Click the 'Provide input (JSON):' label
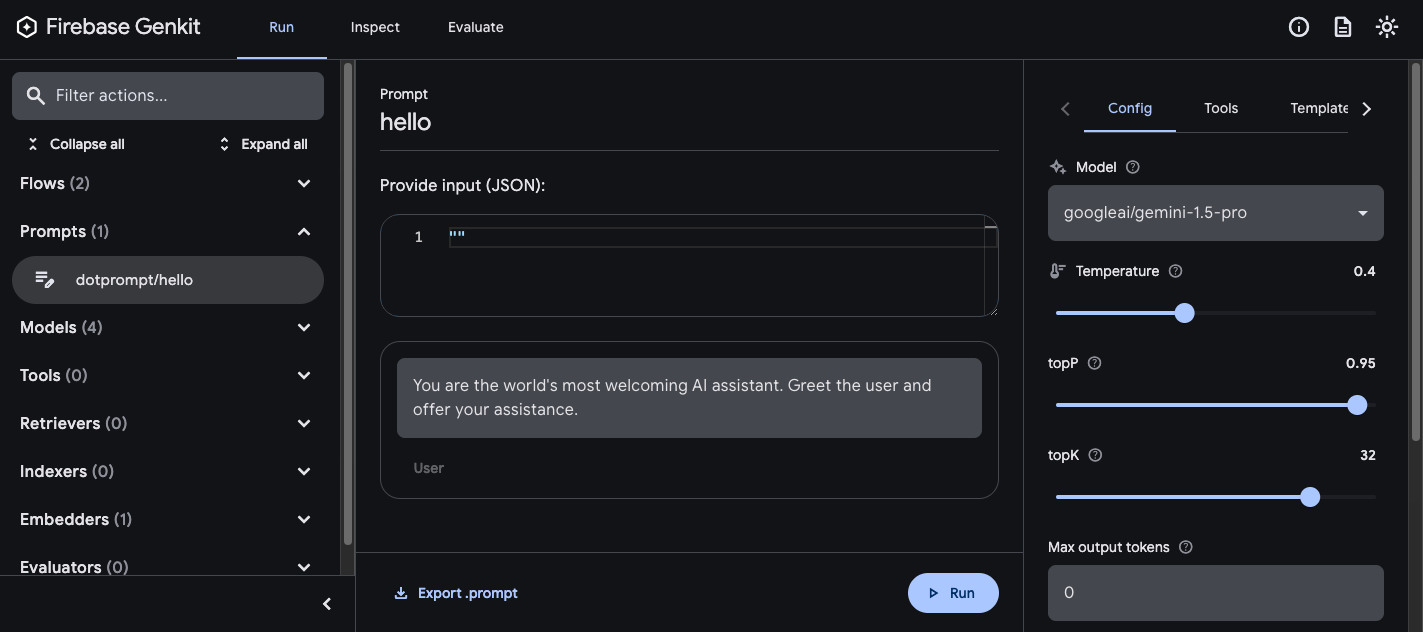 (x=462, y=185)
